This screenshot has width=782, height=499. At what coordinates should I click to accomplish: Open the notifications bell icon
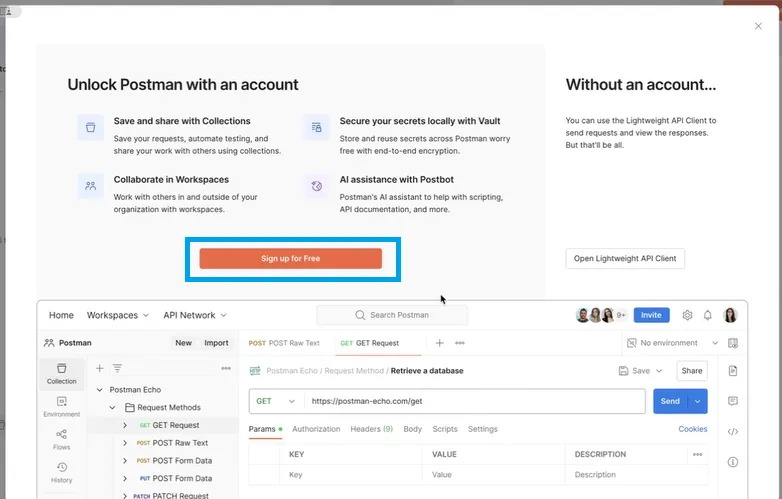tap(708, 315)
